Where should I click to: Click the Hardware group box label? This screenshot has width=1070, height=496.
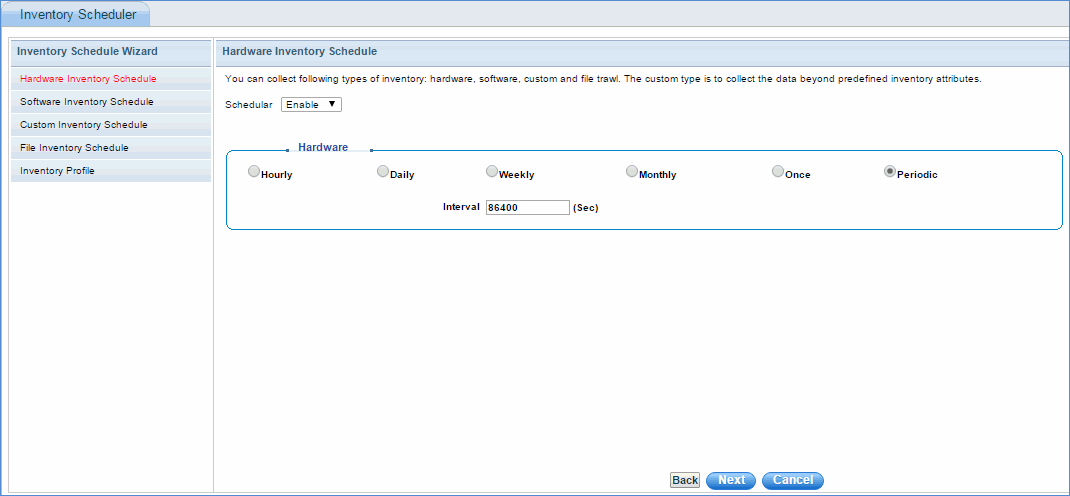(323, 147)
